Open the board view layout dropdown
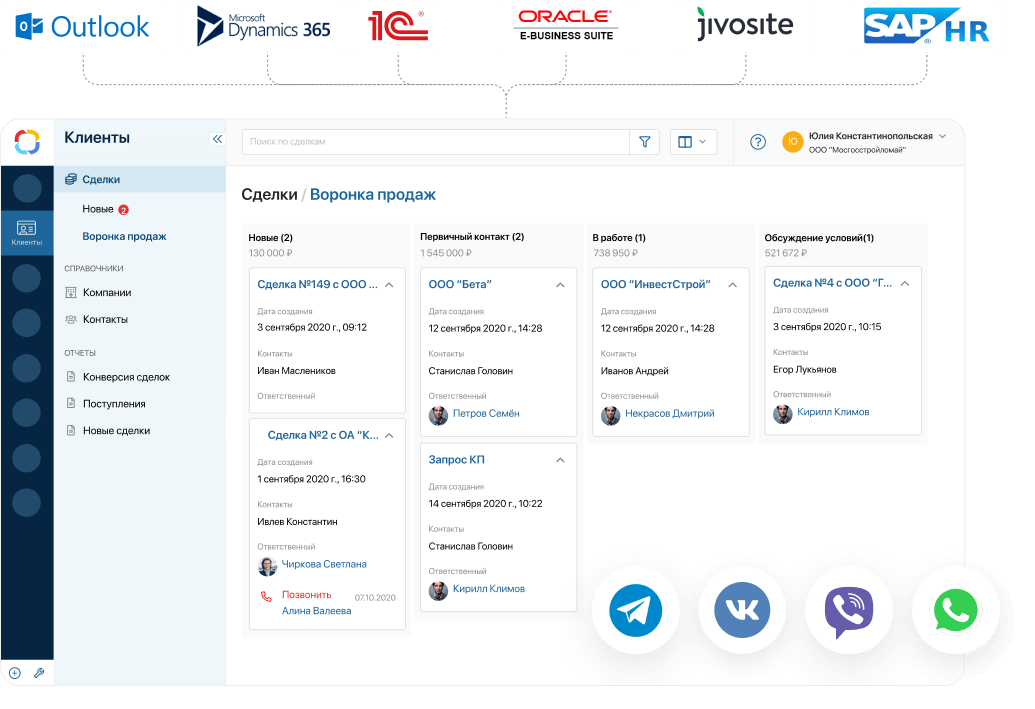The height and width of the screenshot is (709, 1035). click(692, 142)
